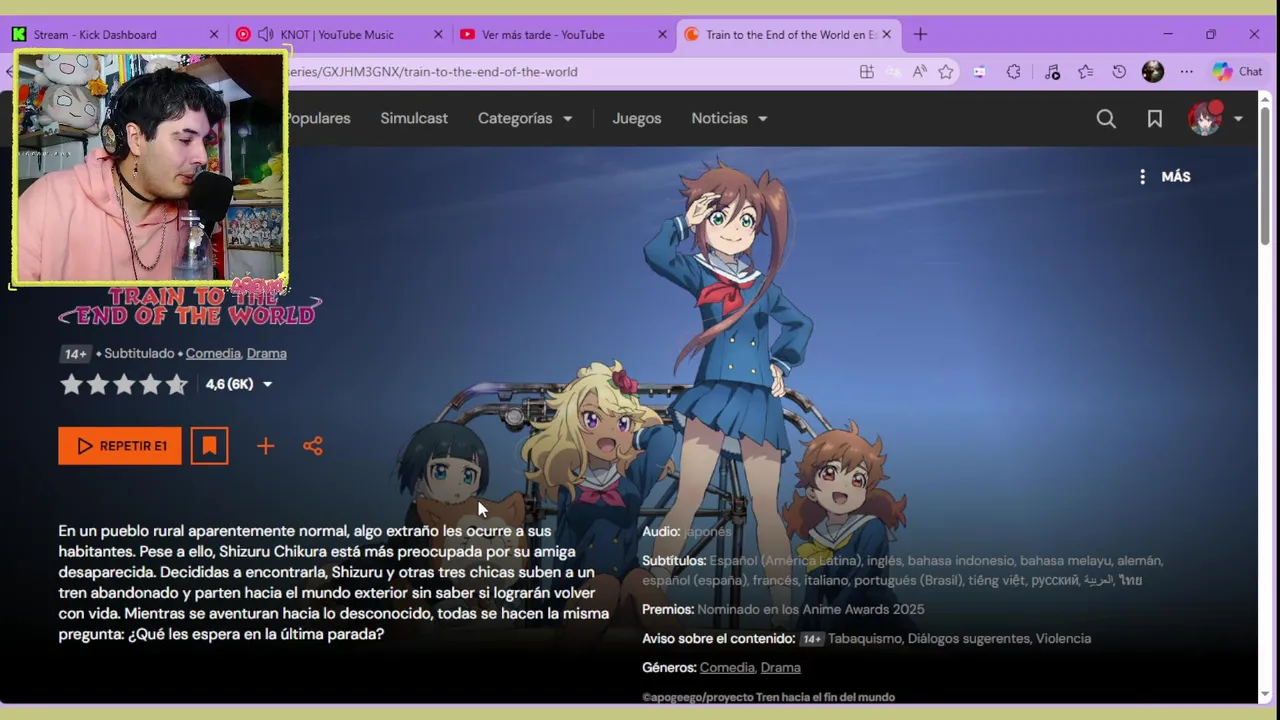Open the Edge profile picture
Image resolution: width=1280 pixels, height=720 pixels.
click(x=1153, y=72)
